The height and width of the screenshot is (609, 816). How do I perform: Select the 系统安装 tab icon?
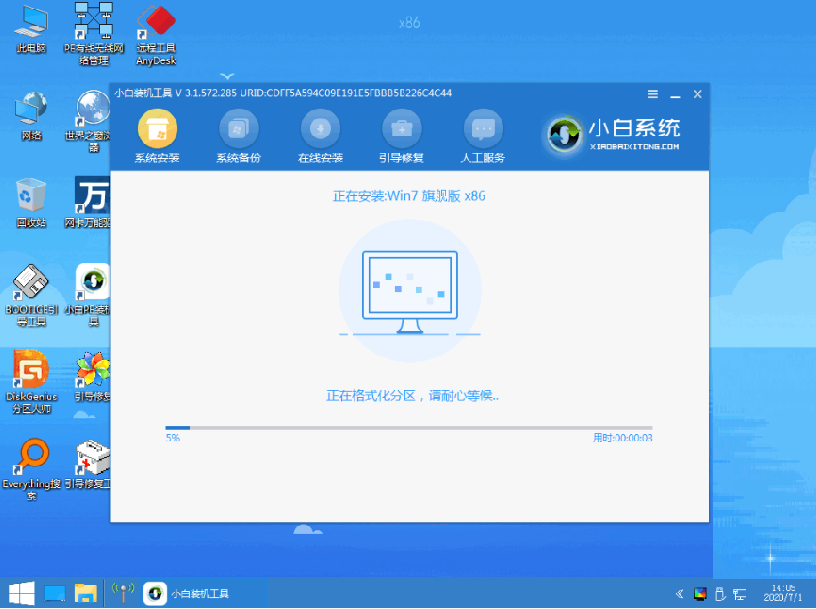point(156,129)
